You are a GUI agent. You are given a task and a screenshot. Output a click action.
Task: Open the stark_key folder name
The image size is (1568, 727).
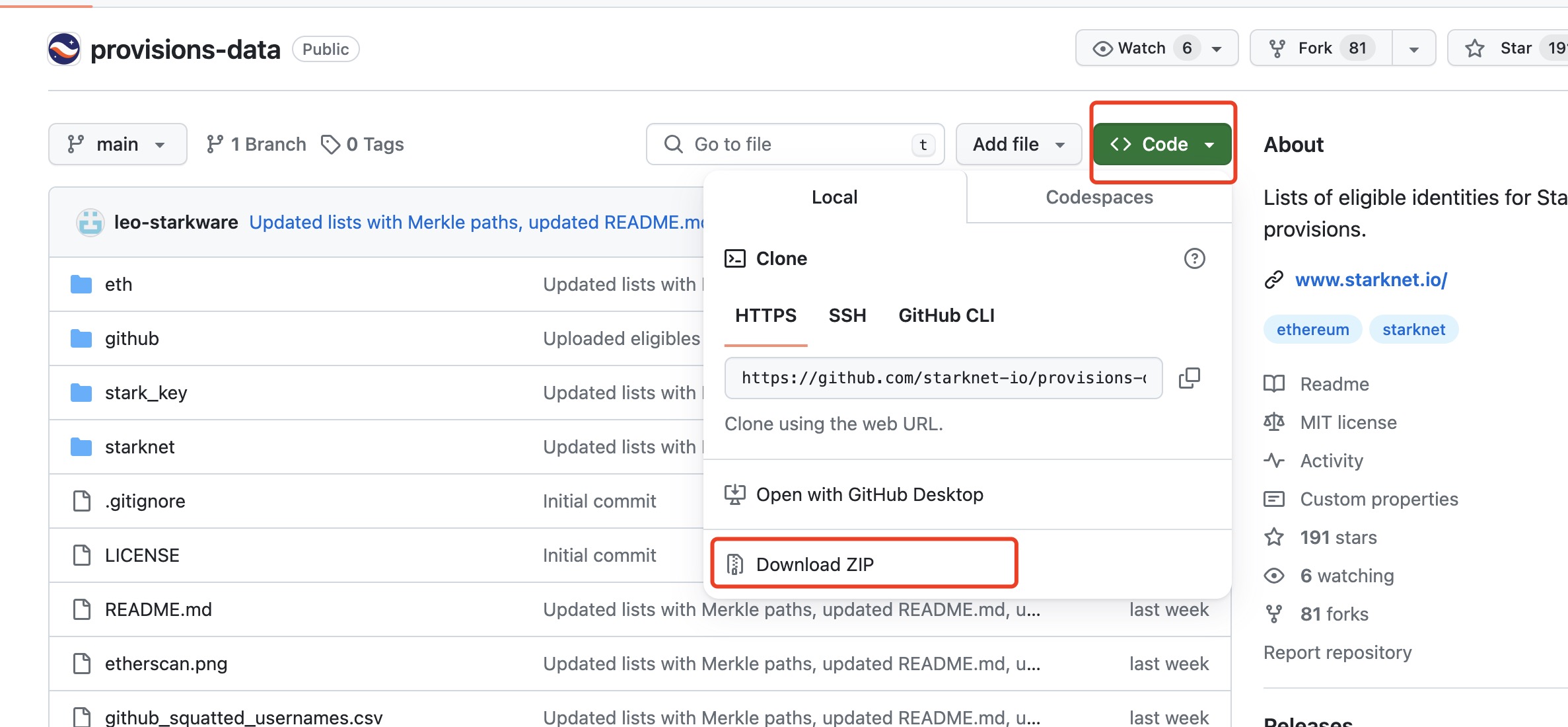146,393
